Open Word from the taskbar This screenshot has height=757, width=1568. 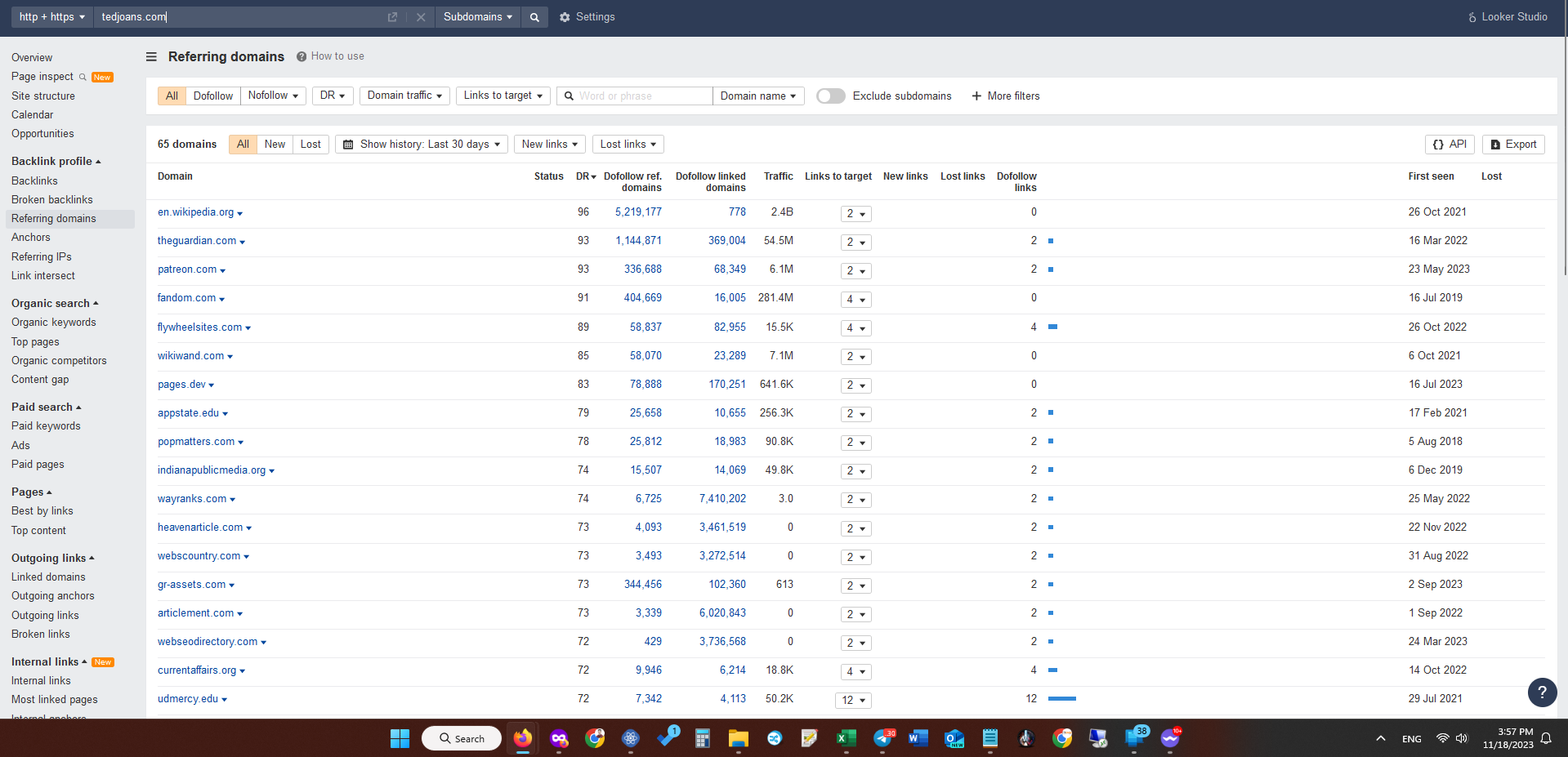[918, 738]
